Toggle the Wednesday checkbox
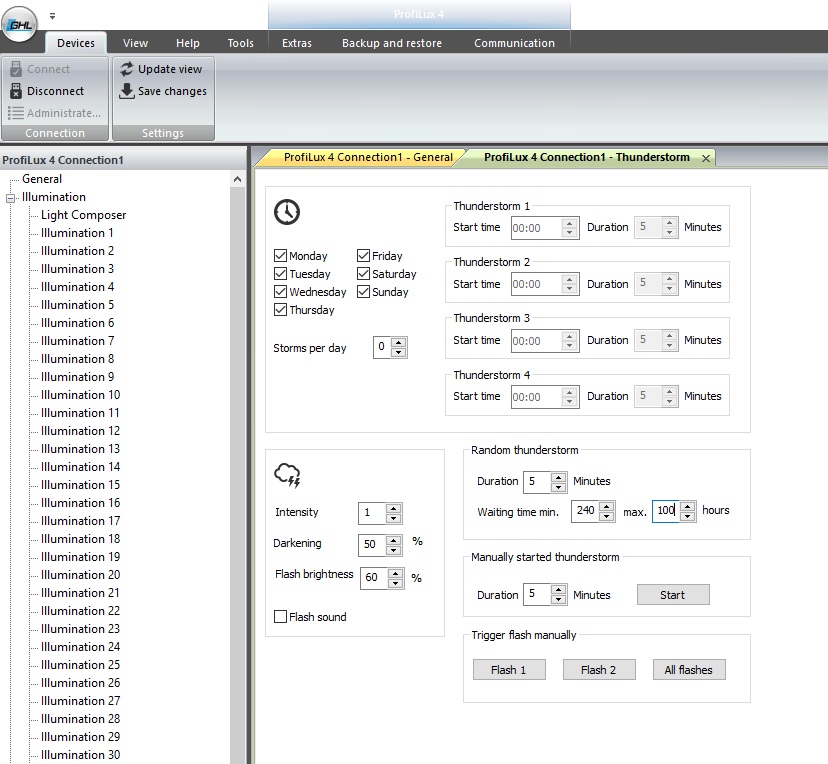Viewport: 828px width, 764px height. pyautogui.click(x=280, y=292)
